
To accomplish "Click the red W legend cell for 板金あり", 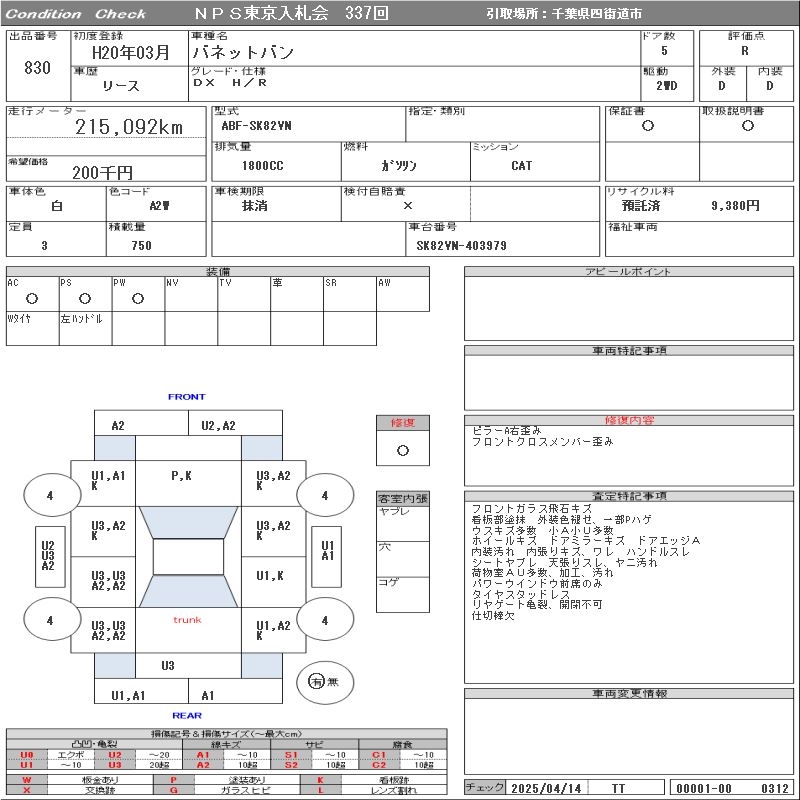I will coord(27,779).
